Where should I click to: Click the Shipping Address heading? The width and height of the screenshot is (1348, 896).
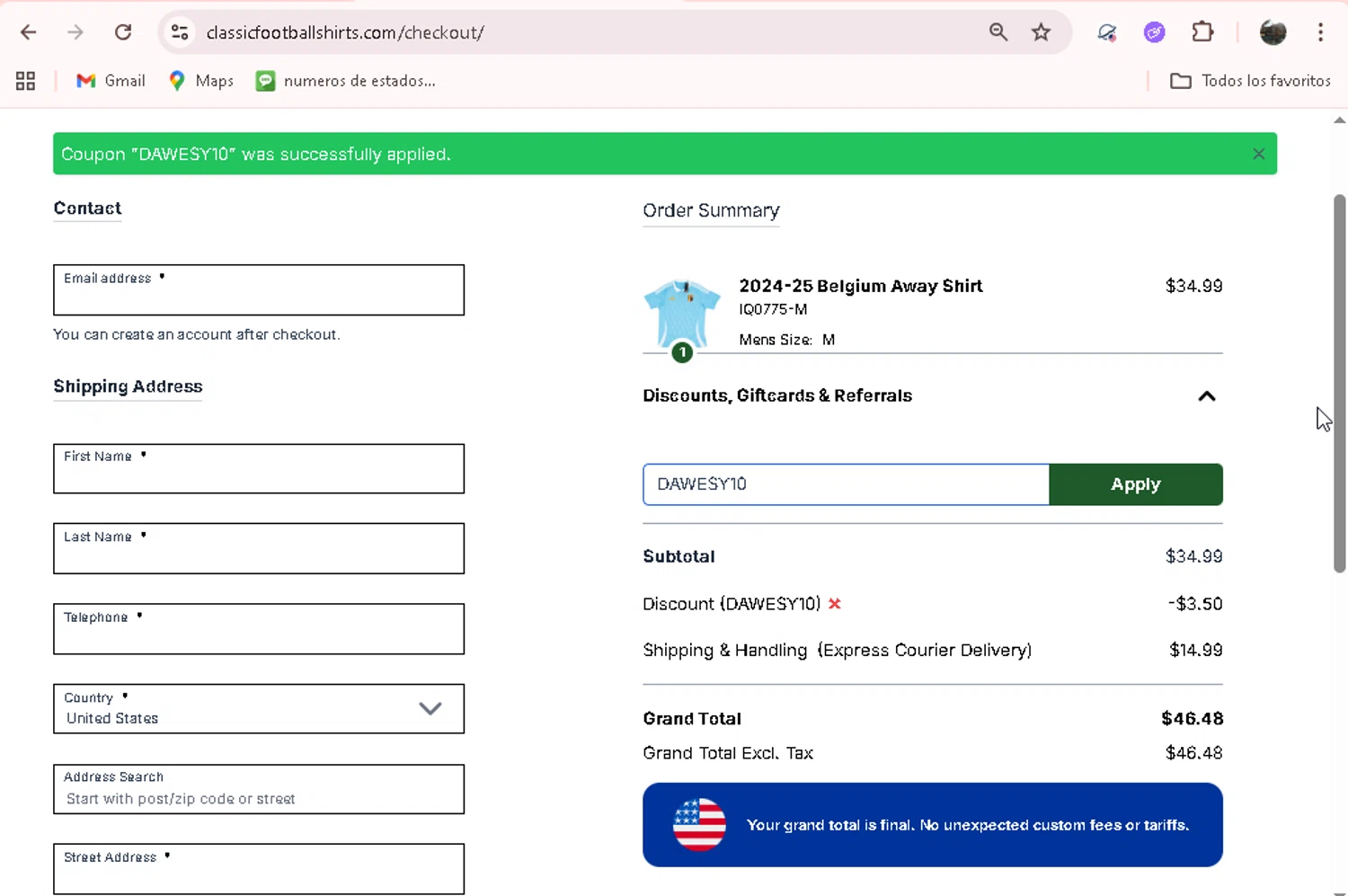(128, 386)
